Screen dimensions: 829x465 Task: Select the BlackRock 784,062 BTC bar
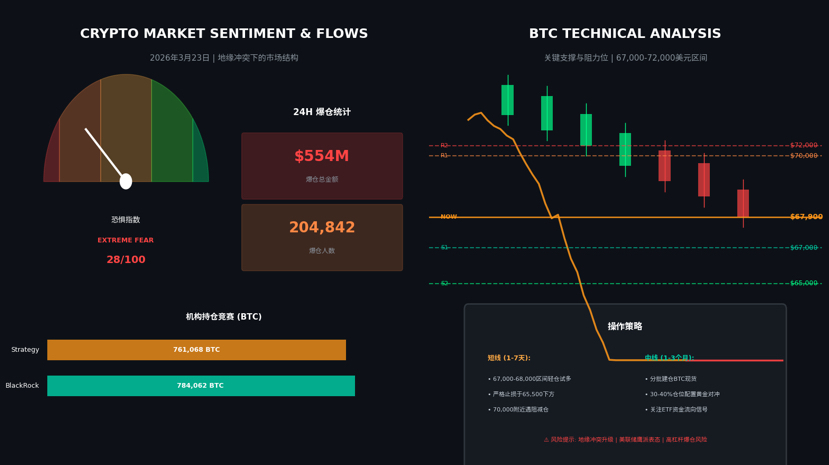pyautogui.click(x=201, y=386)
